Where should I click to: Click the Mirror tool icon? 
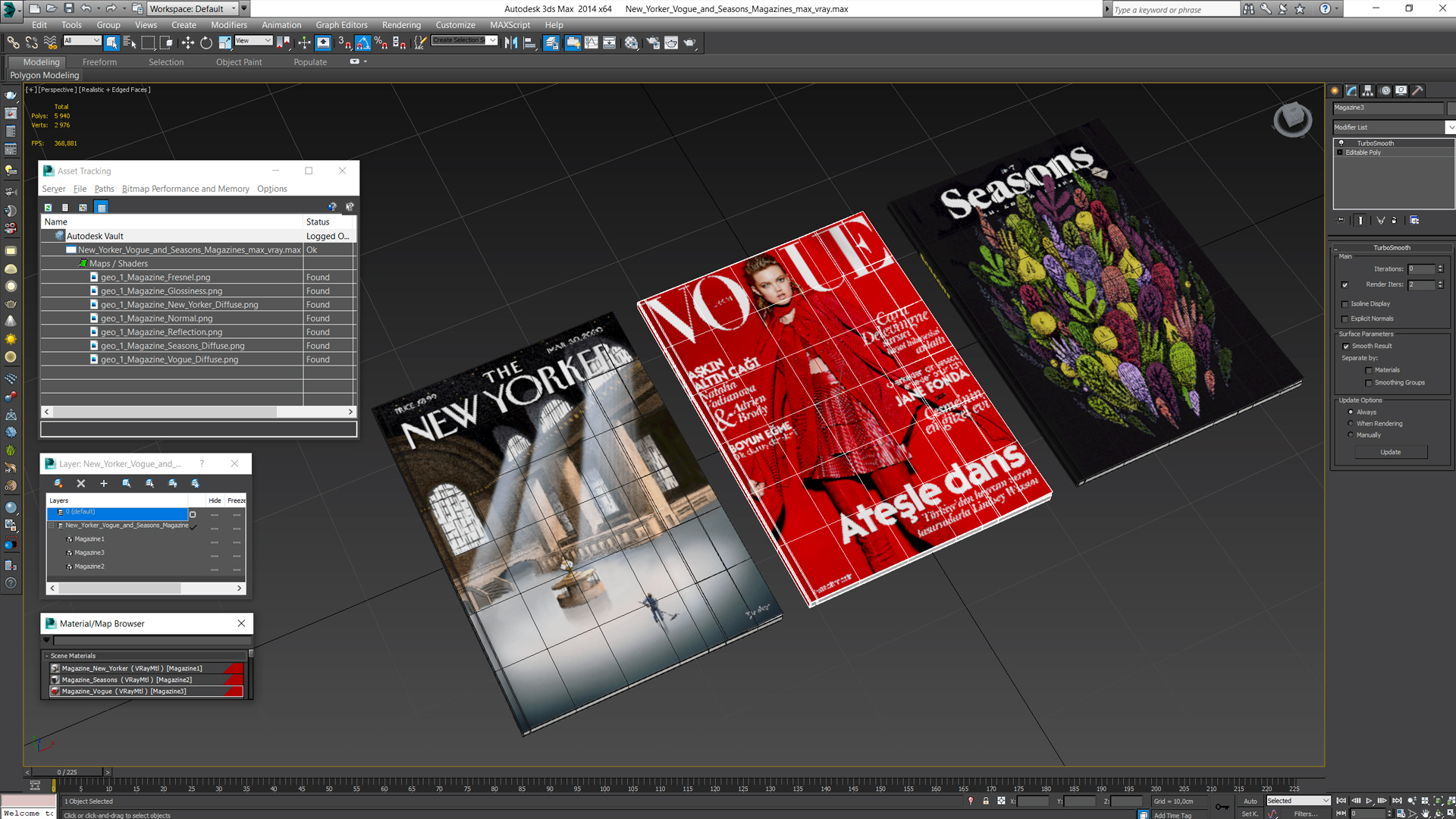pyautogui.click(x=511, y=42)
